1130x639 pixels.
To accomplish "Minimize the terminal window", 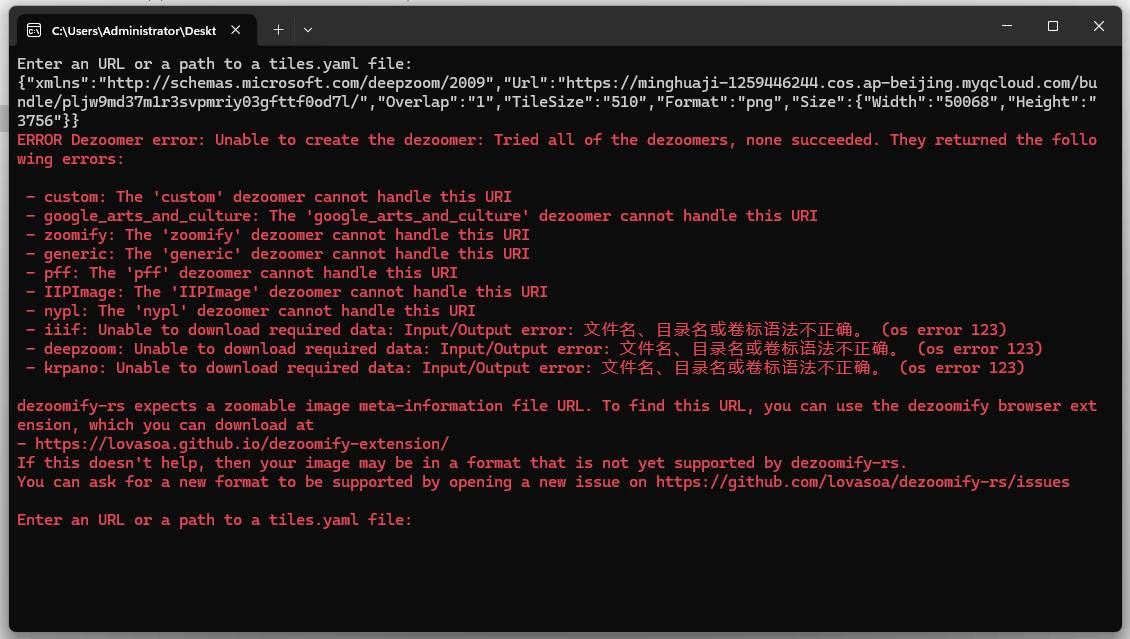I will pyautogui.click(x=1007, y=27).
